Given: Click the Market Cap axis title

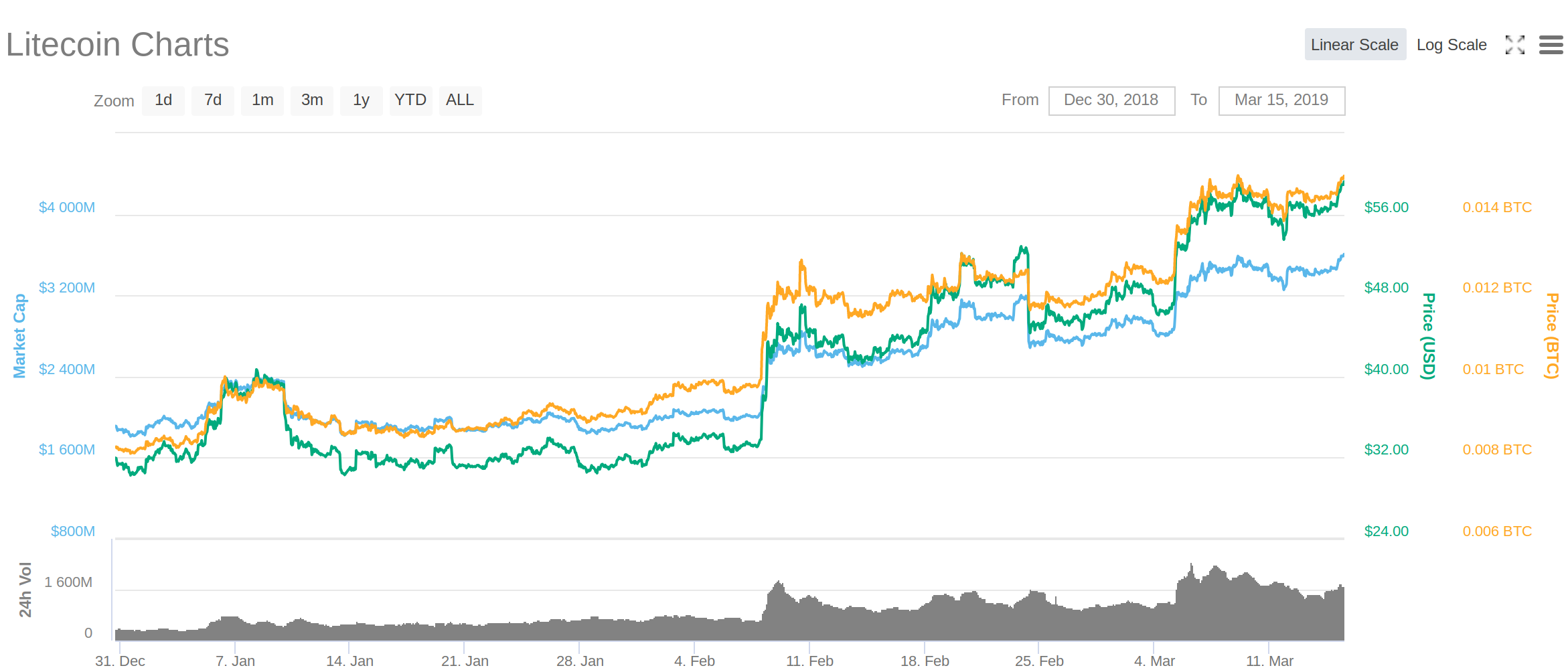Looking at the screenshot, I should click(x=19, y=335).
